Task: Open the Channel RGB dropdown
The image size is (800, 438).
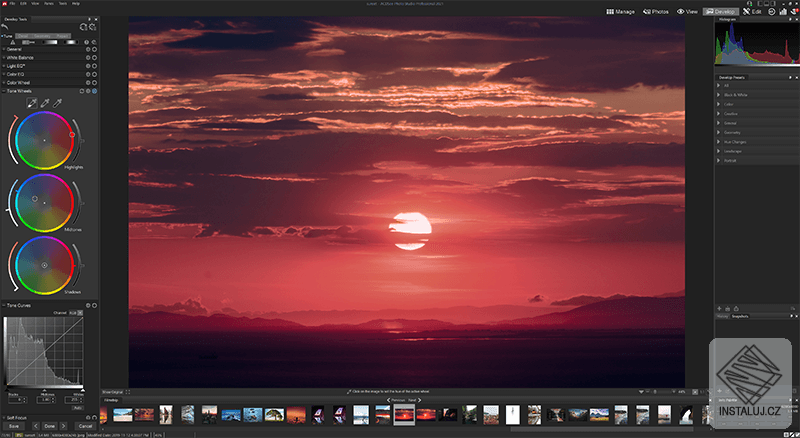Action: (x=76, y=312)
